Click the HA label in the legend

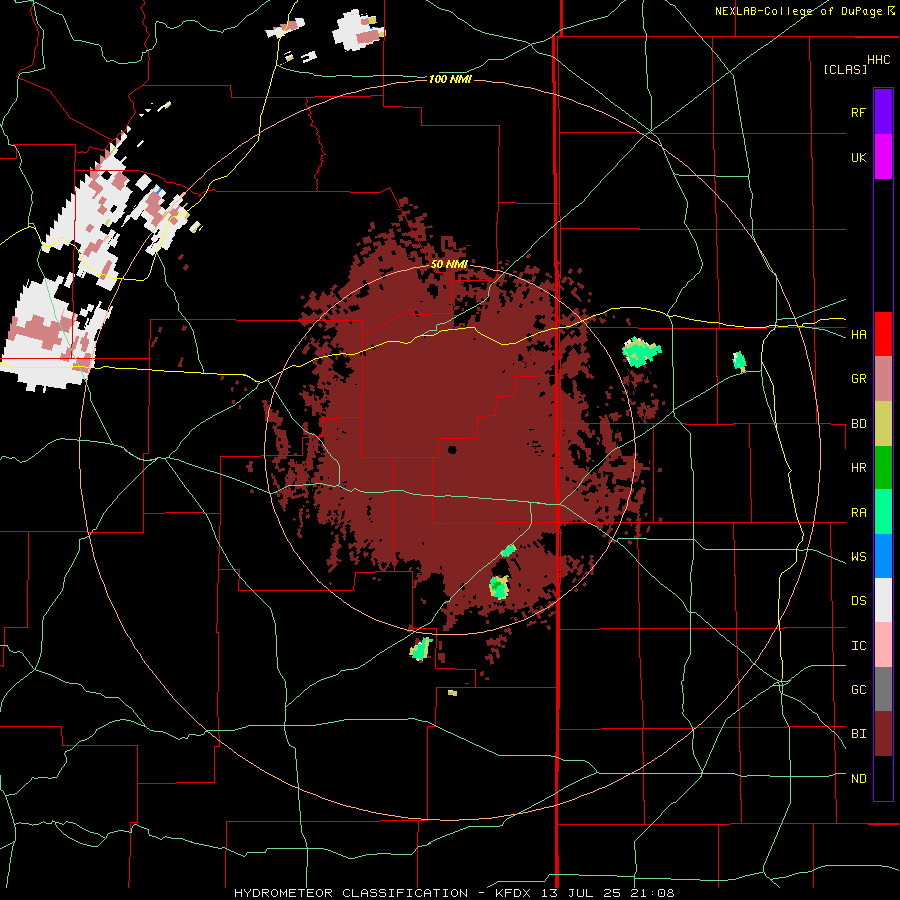pos(858,334)
